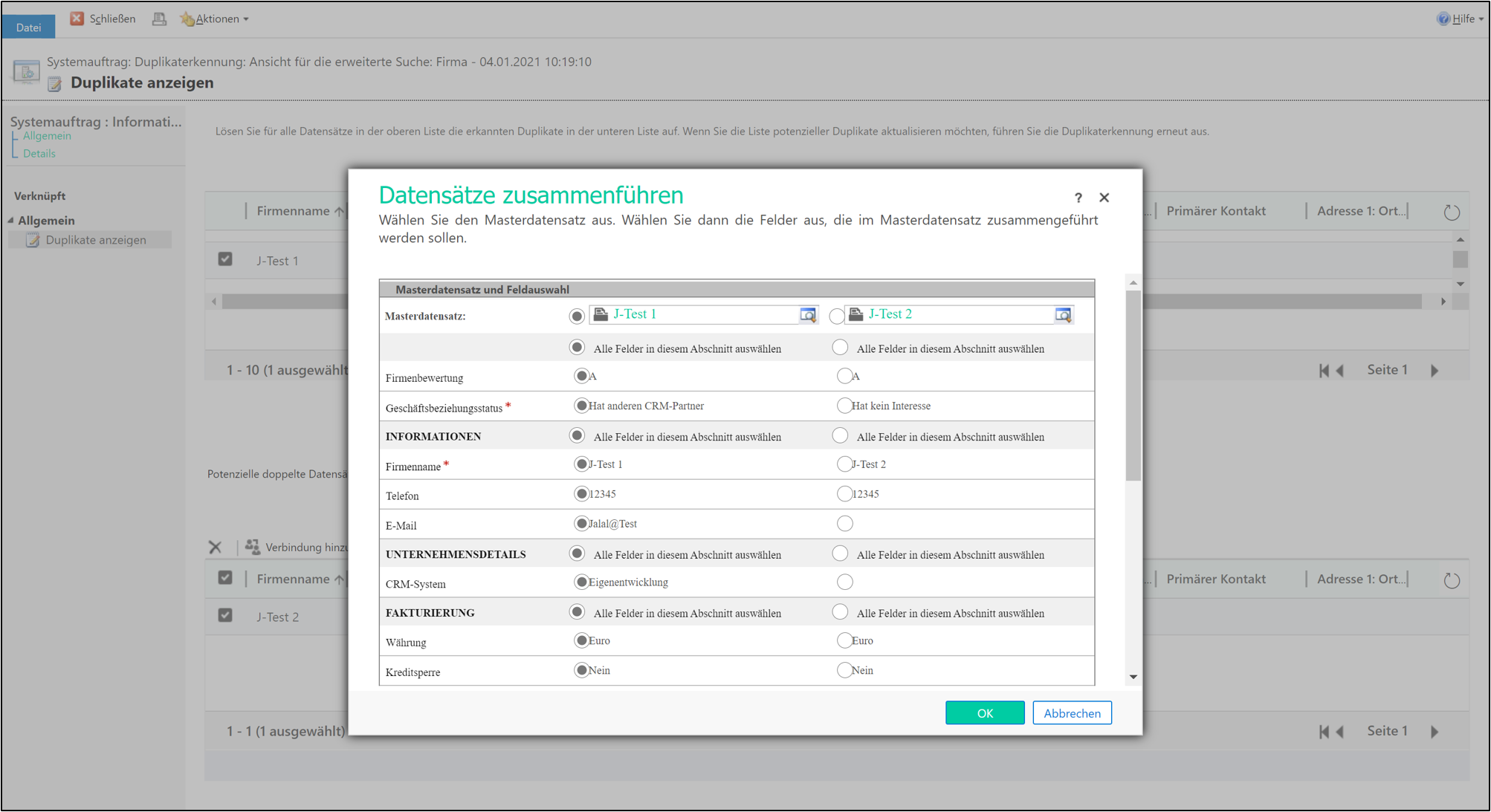
Task: Toggle select-all checkbox in lower list header
Action: 225,578
